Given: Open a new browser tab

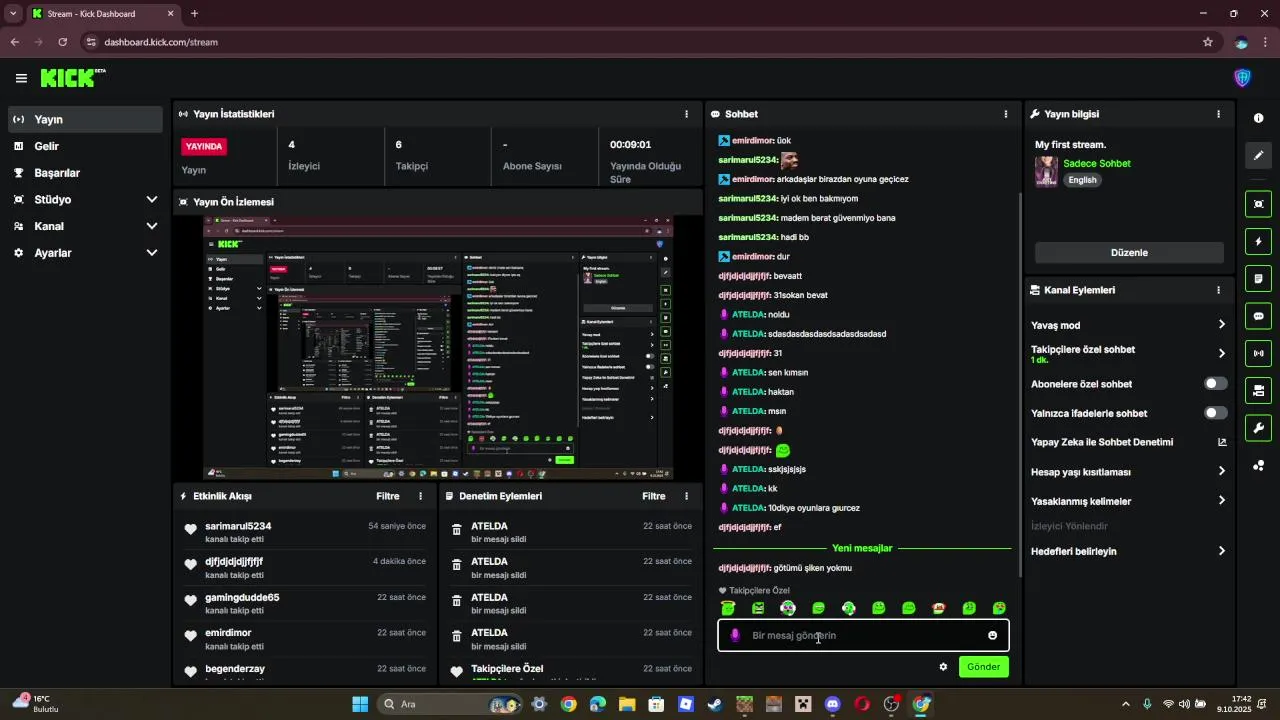Looking at the screenshot, I should (x=194, y=14).
